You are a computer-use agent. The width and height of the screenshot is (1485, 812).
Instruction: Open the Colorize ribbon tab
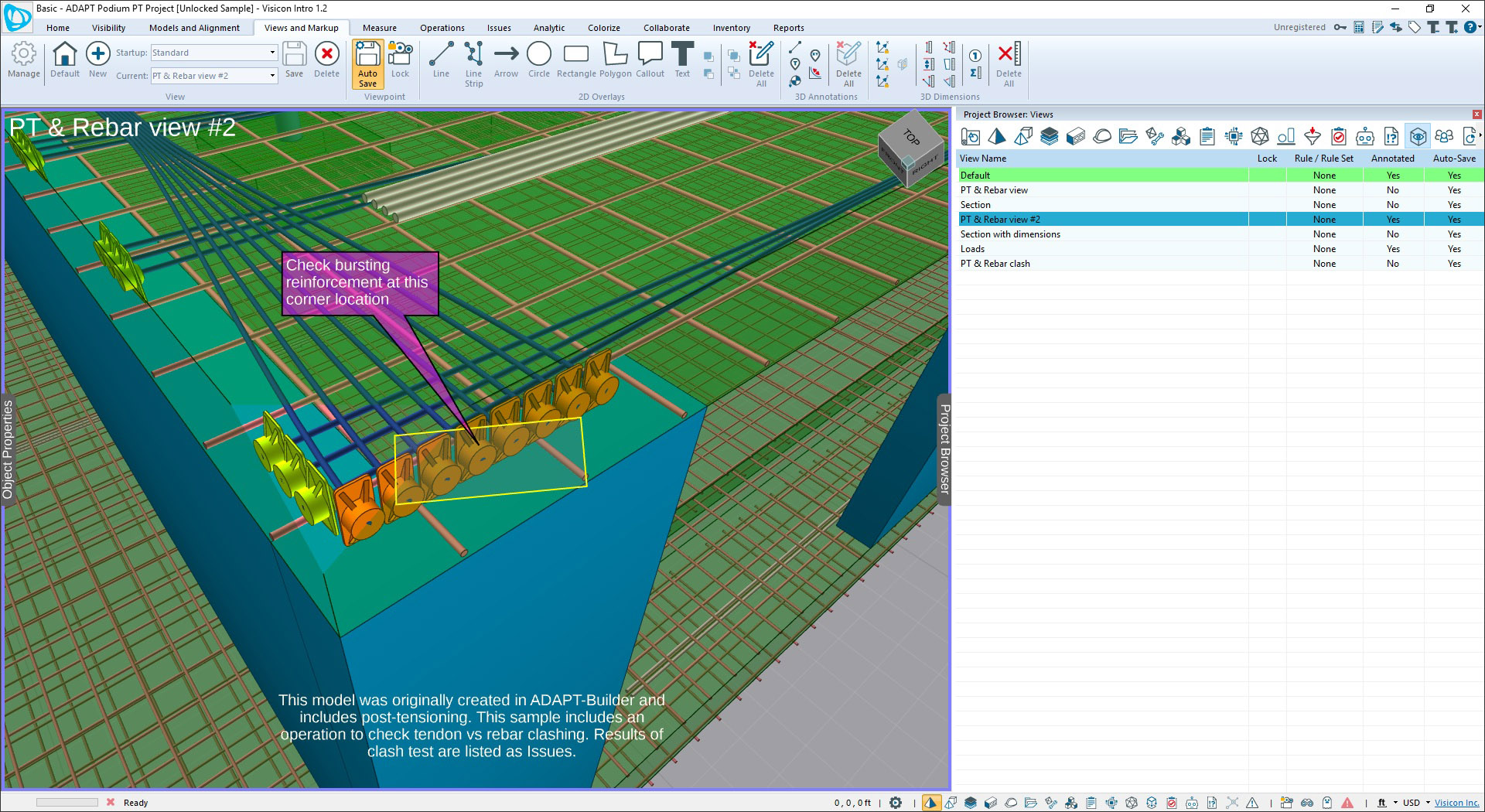(603, 28)
